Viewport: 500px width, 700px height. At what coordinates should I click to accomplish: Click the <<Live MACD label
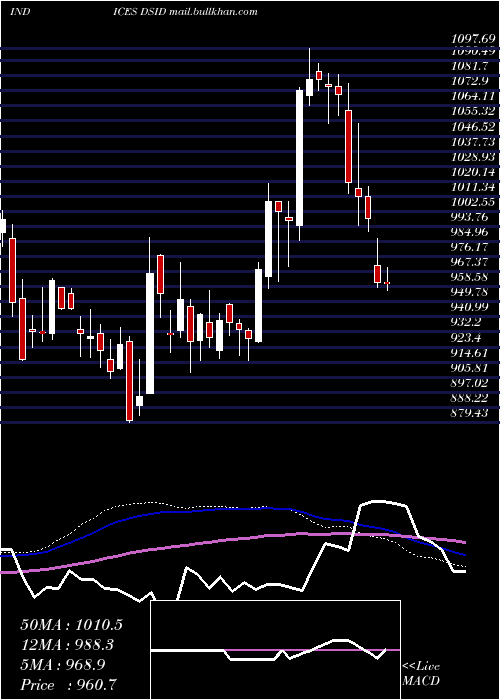pos(421,674)
